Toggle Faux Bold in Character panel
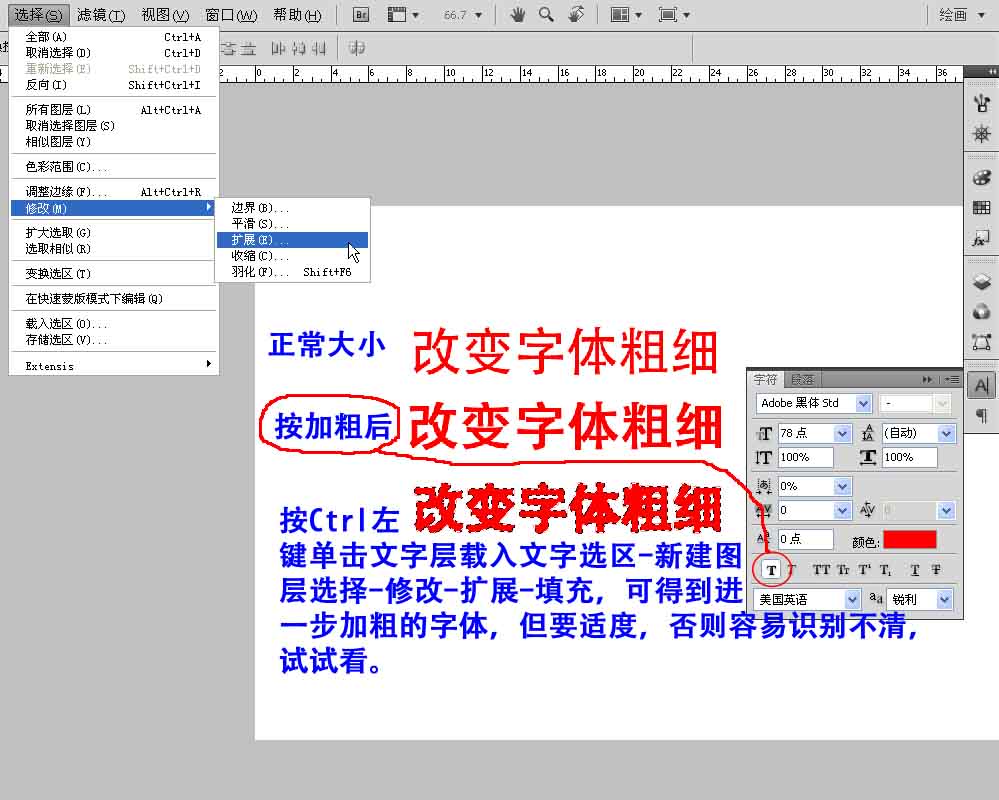This screenshot has width=999, height=800. (x=771, y=570)
